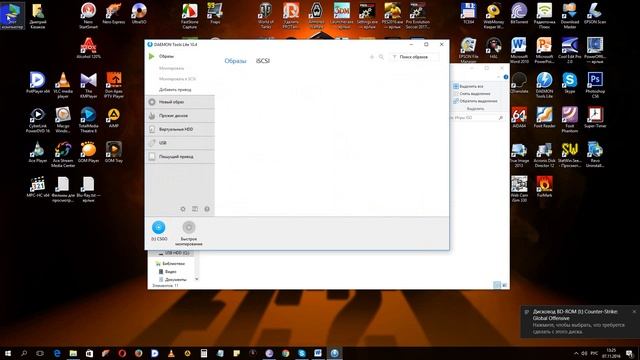This screenshot has width=640, height=360.
Task: Open Новый образ sidebar item
Action: pos(180,102)
